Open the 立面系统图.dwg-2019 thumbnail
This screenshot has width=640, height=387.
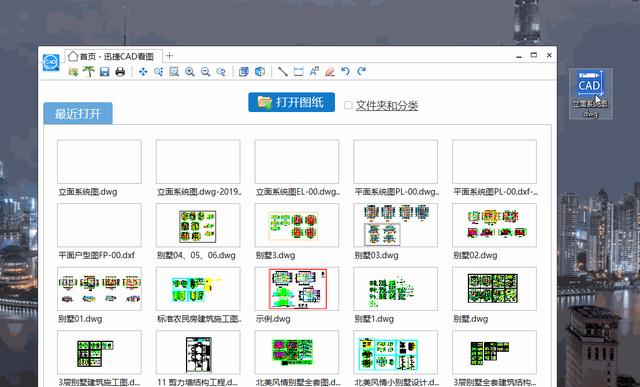(198, 162)
